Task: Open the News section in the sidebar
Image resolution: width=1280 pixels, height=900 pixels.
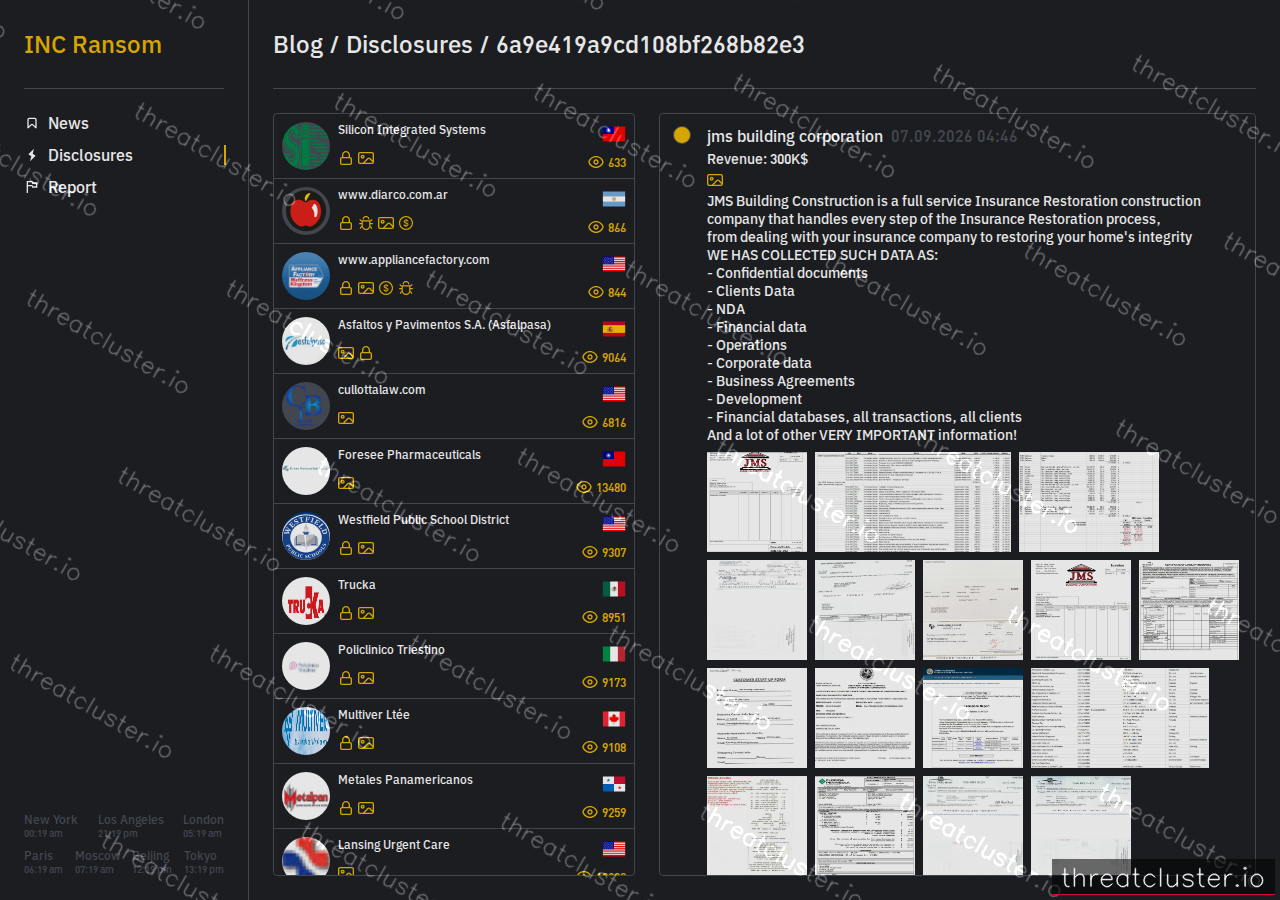Action: [68, 123]
